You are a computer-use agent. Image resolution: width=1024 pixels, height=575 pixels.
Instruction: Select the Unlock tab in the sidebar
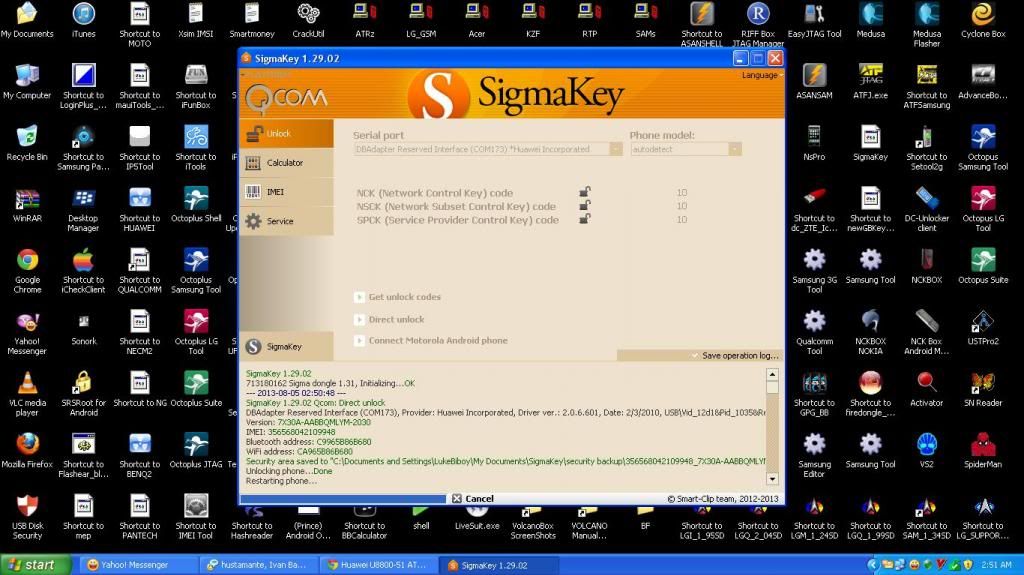285,134
